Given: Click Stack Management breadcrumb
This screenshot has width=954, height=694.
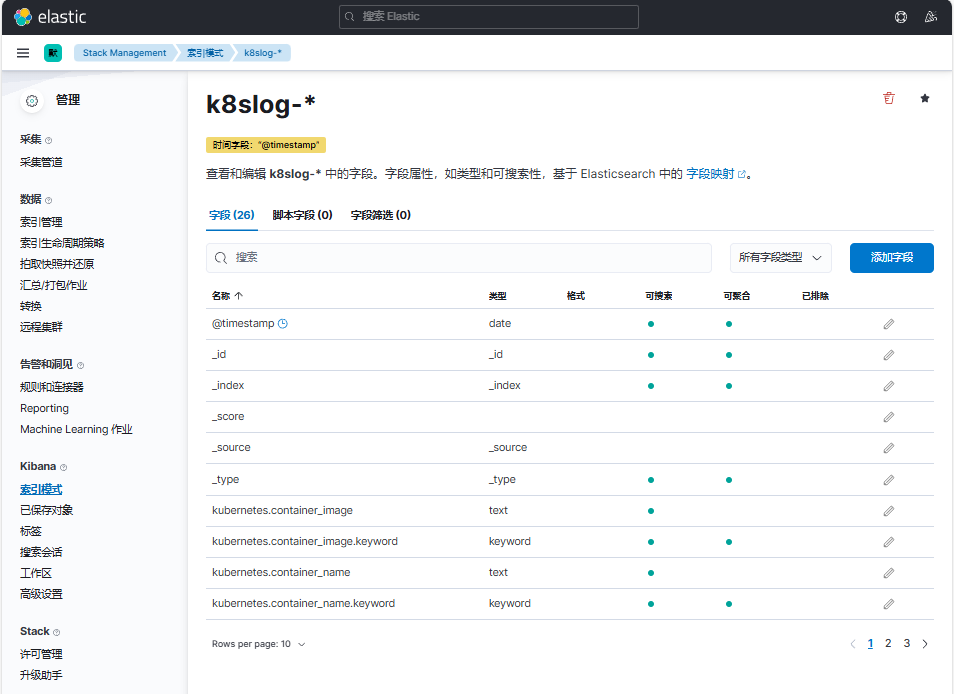Looking at the screenshot, I should pos(125,53).
